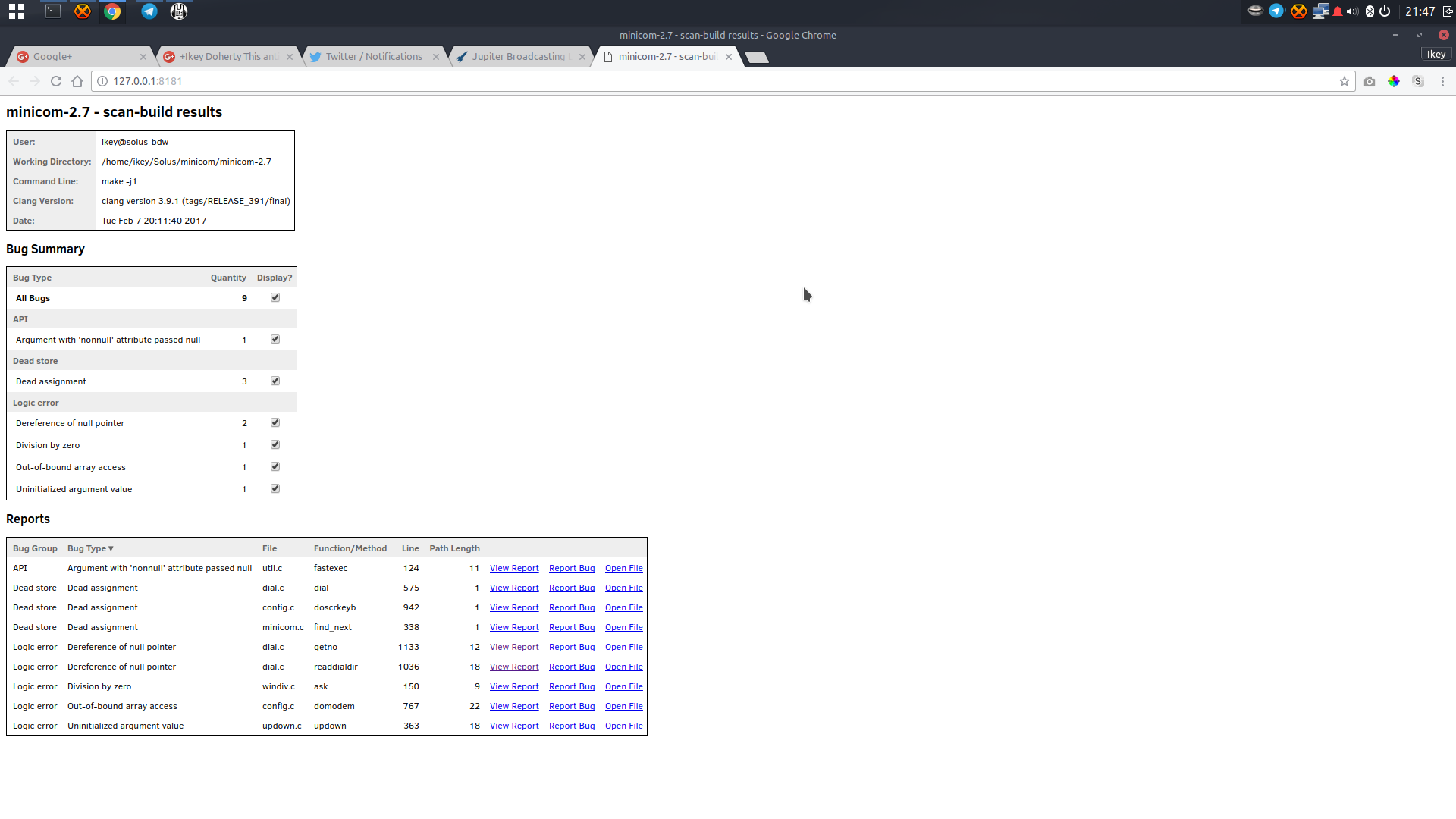Reload the scan-build results page
The height and width of the screenshot is (819, 1456).
56,81
